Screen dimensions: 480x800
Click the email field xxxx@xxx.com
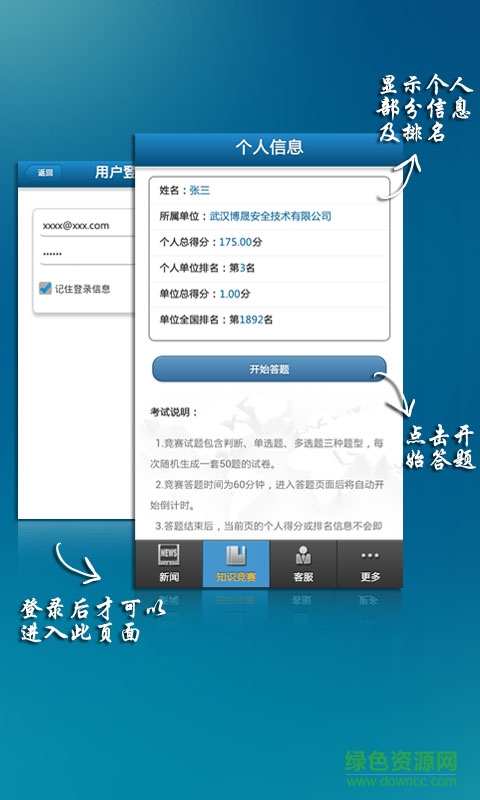(x=87, y=226)
